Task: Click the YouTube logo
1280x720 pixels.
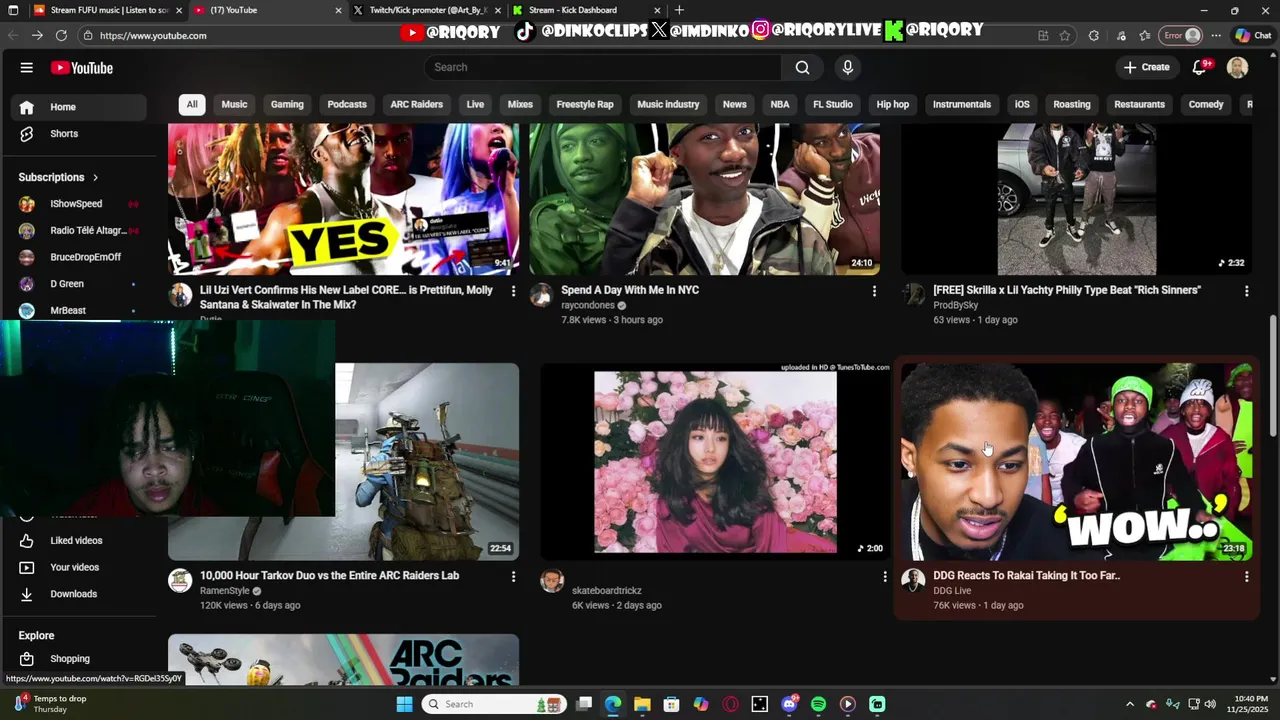Action: pyautogui.click(x=82, y=68)
